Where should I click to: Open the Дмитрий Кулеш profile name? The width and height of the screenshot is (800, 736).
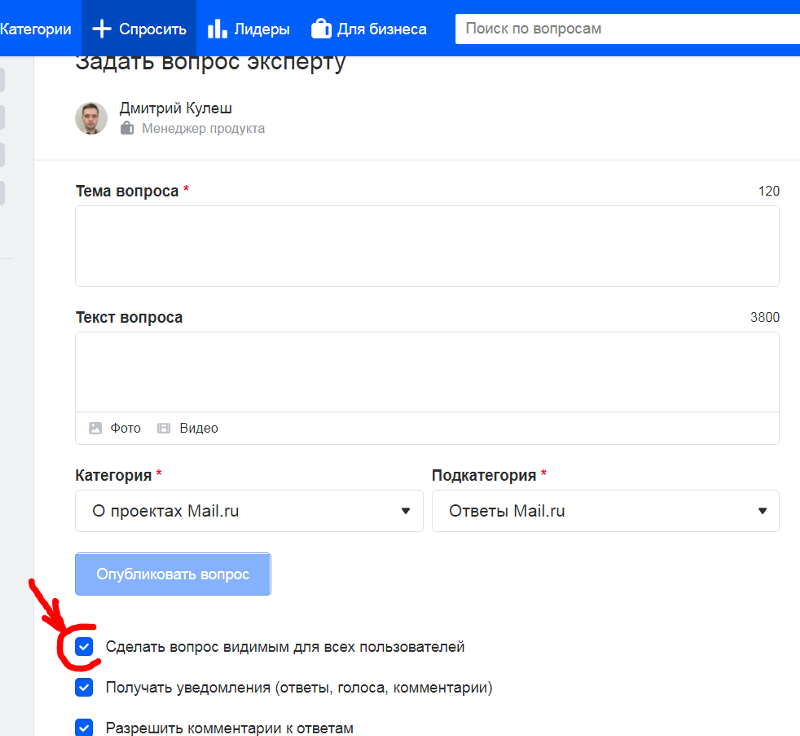[x=176, y=108]
